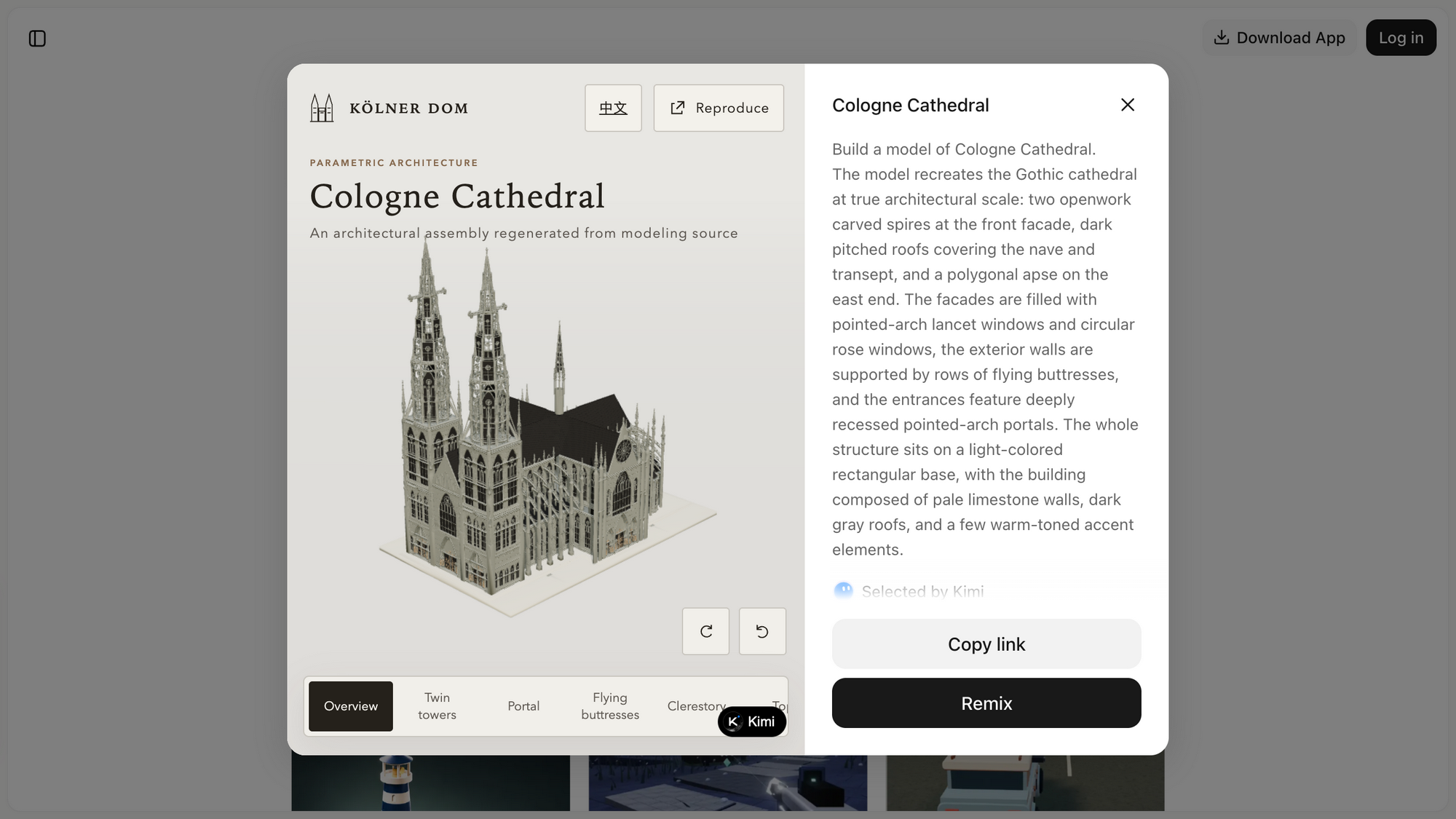Open the lighthouse thumbnail behind the dialog
Screen dimensions: 1456x819
tap(431, 783)
